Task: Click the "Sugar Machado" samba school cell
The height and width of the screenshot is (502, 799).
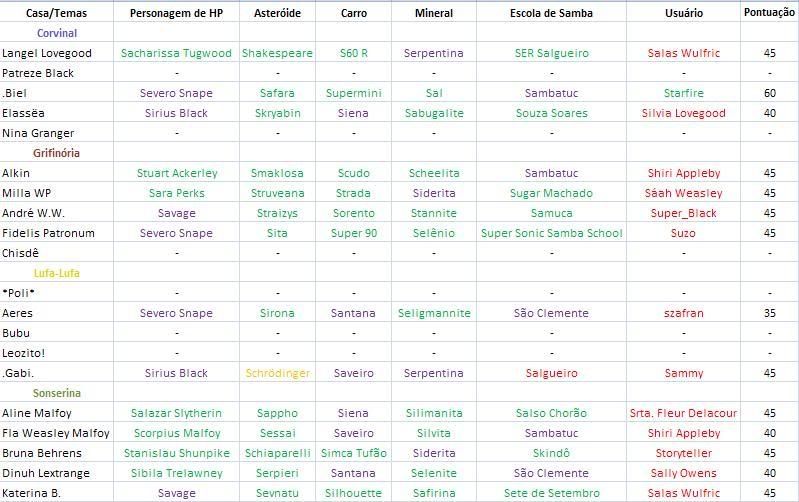Action: click(x=551, y=193)
